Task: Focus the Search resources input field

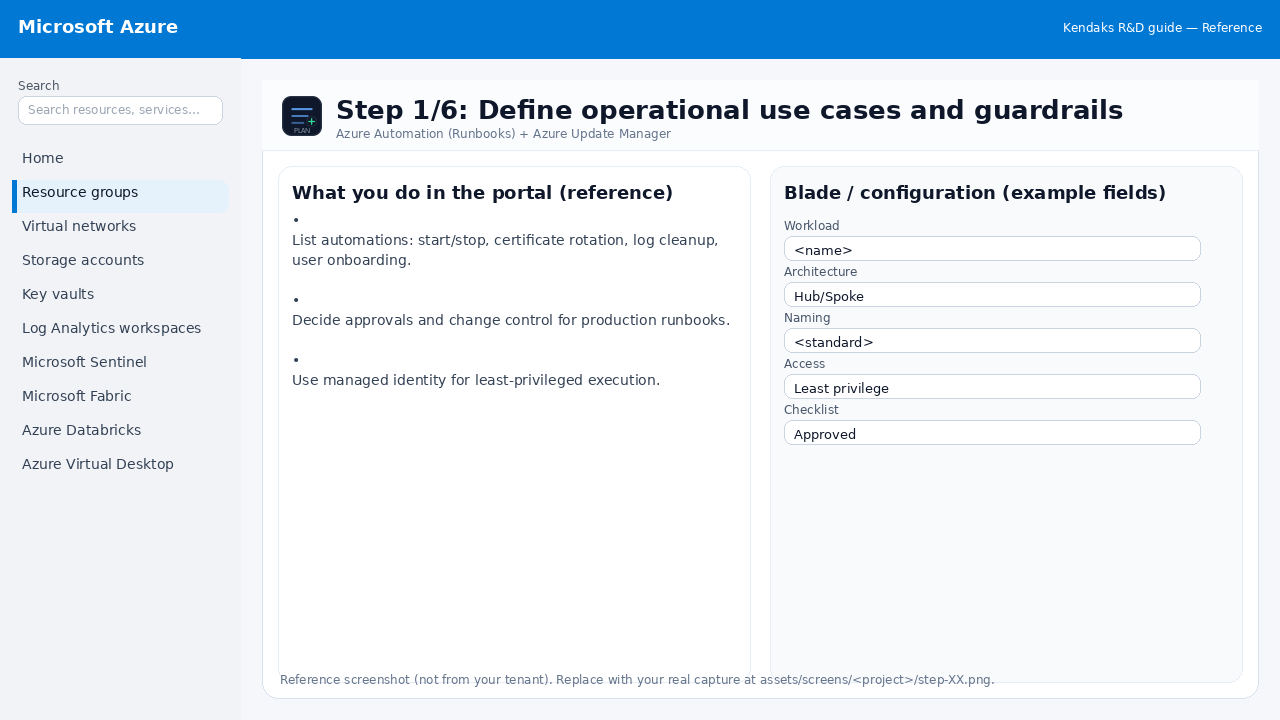Action: click(x=120, y=110)
